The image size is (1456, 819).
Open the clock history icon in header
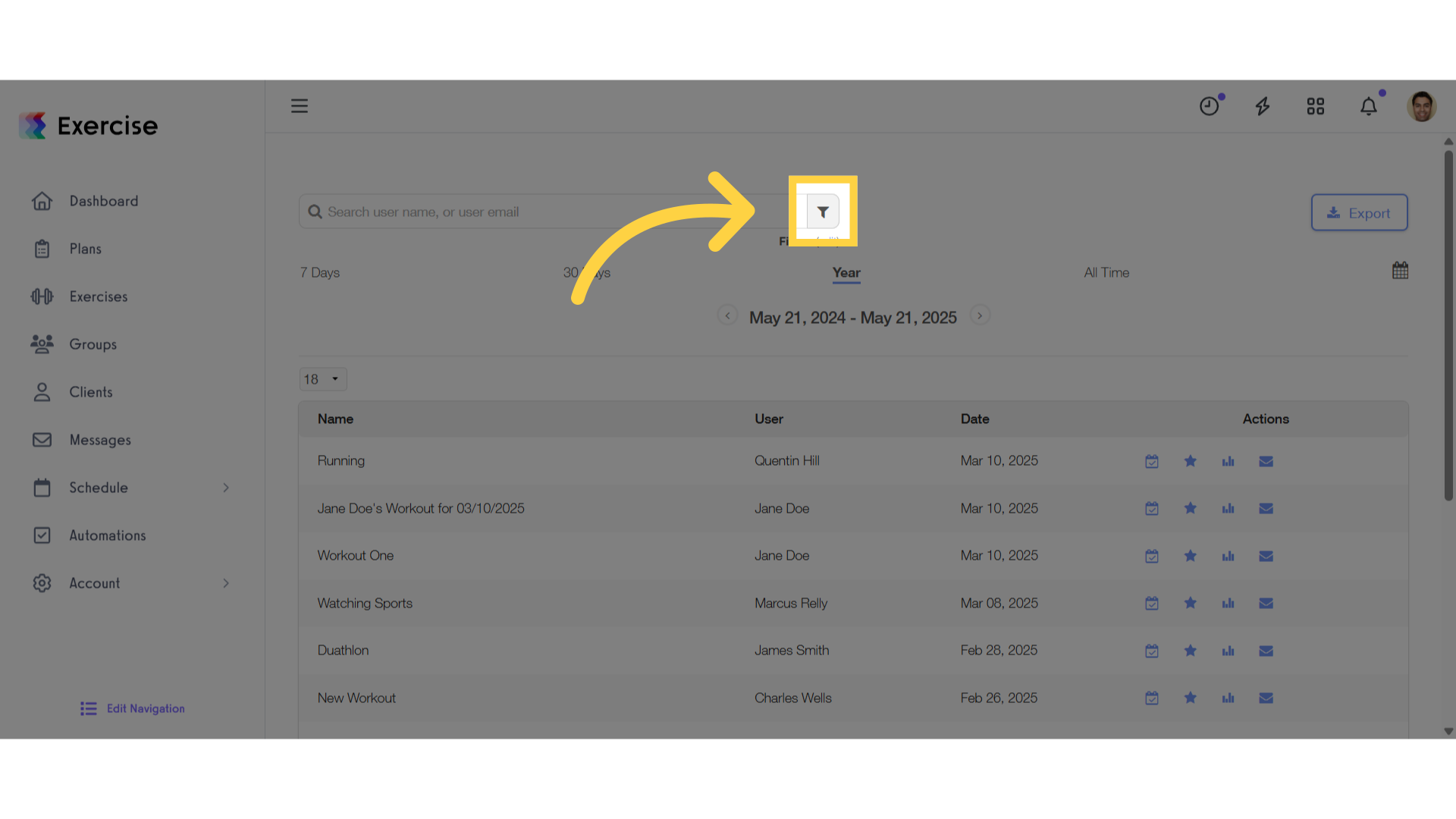tap(1210, 106)
